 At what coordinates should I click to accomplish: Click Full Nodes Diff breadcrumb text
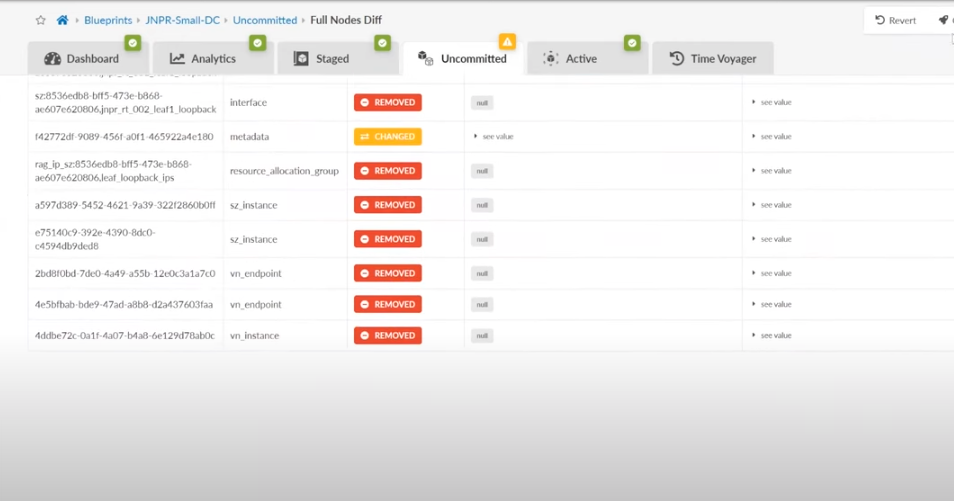(x=346, y=20)
